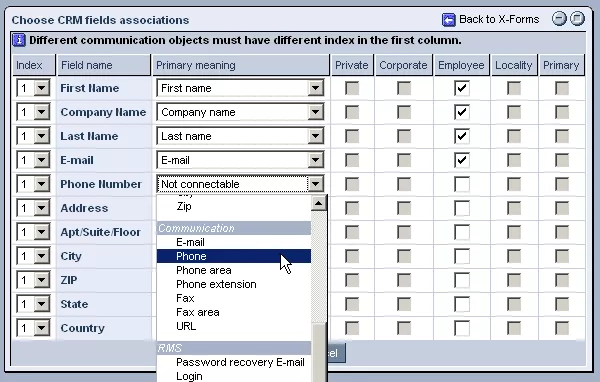
Task: Choose Zip from the dropdown list
Action: pos(234,206)
